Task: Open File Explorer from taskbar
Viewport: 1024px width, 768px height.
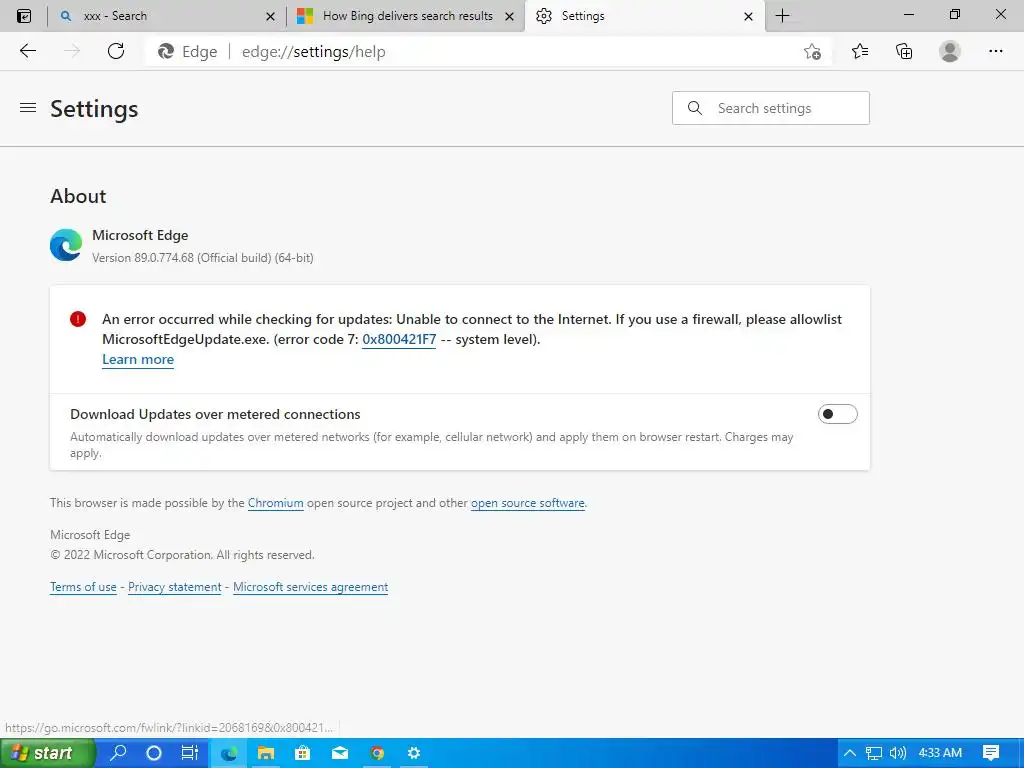Action: coord(265,753)
